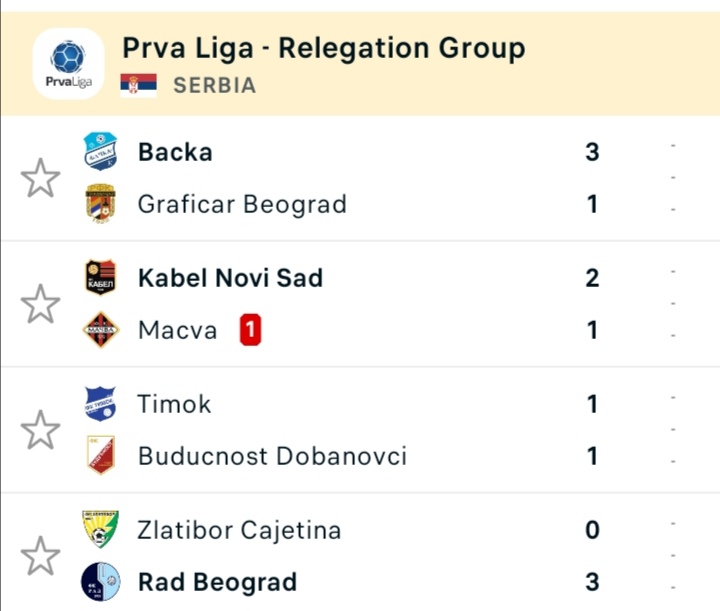Click the Prva Liga league logo
Image resolution: width=720 pixels, height=611 pixels.
[68, 64]
